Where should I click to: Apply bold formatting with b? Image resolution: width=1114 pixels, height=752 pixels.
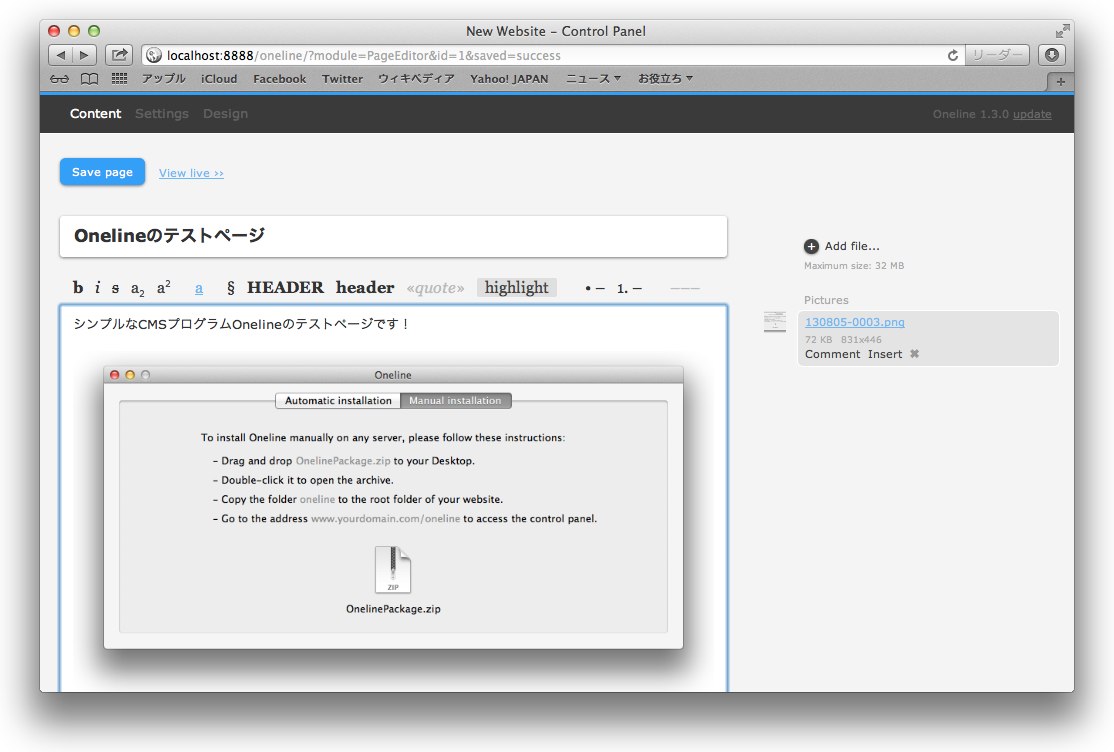78,287
